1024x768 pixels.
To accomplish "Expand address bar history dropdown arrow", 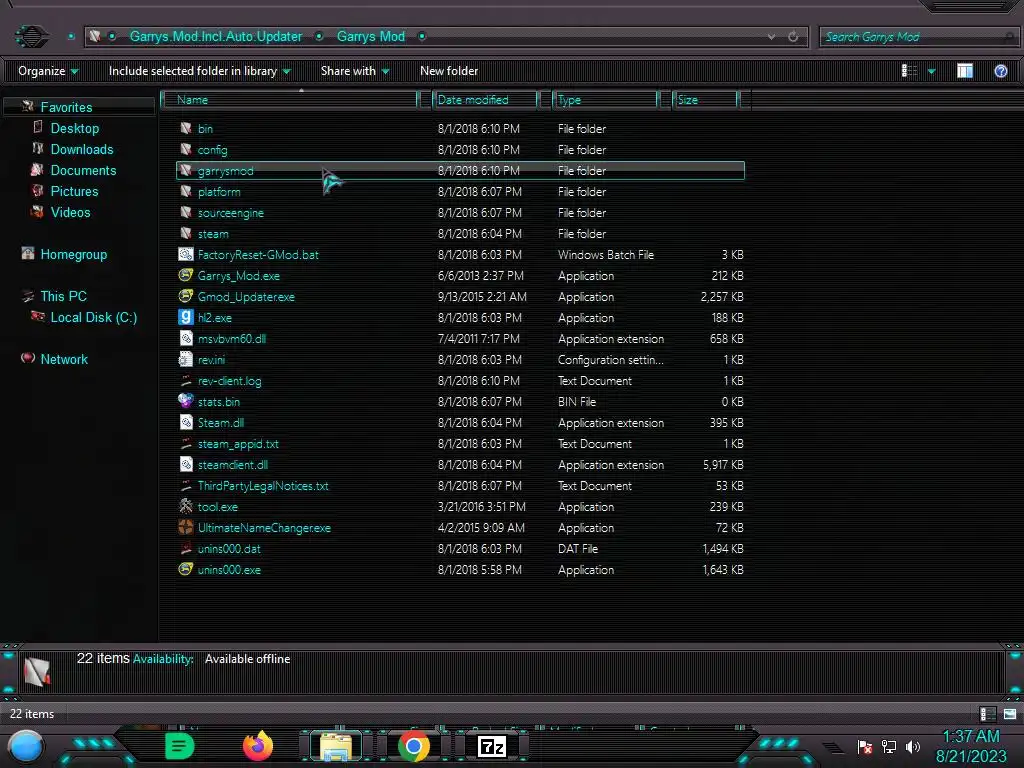I will point(771,37).
